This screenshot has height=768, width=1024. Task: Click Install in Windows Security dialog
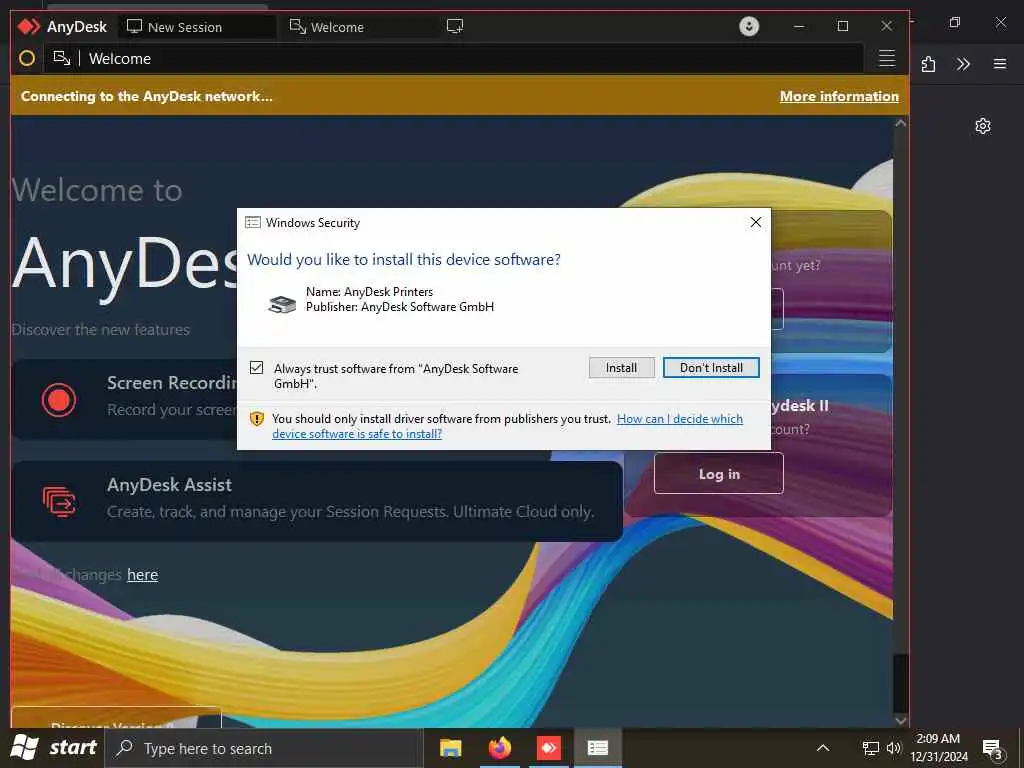(621, 368)
